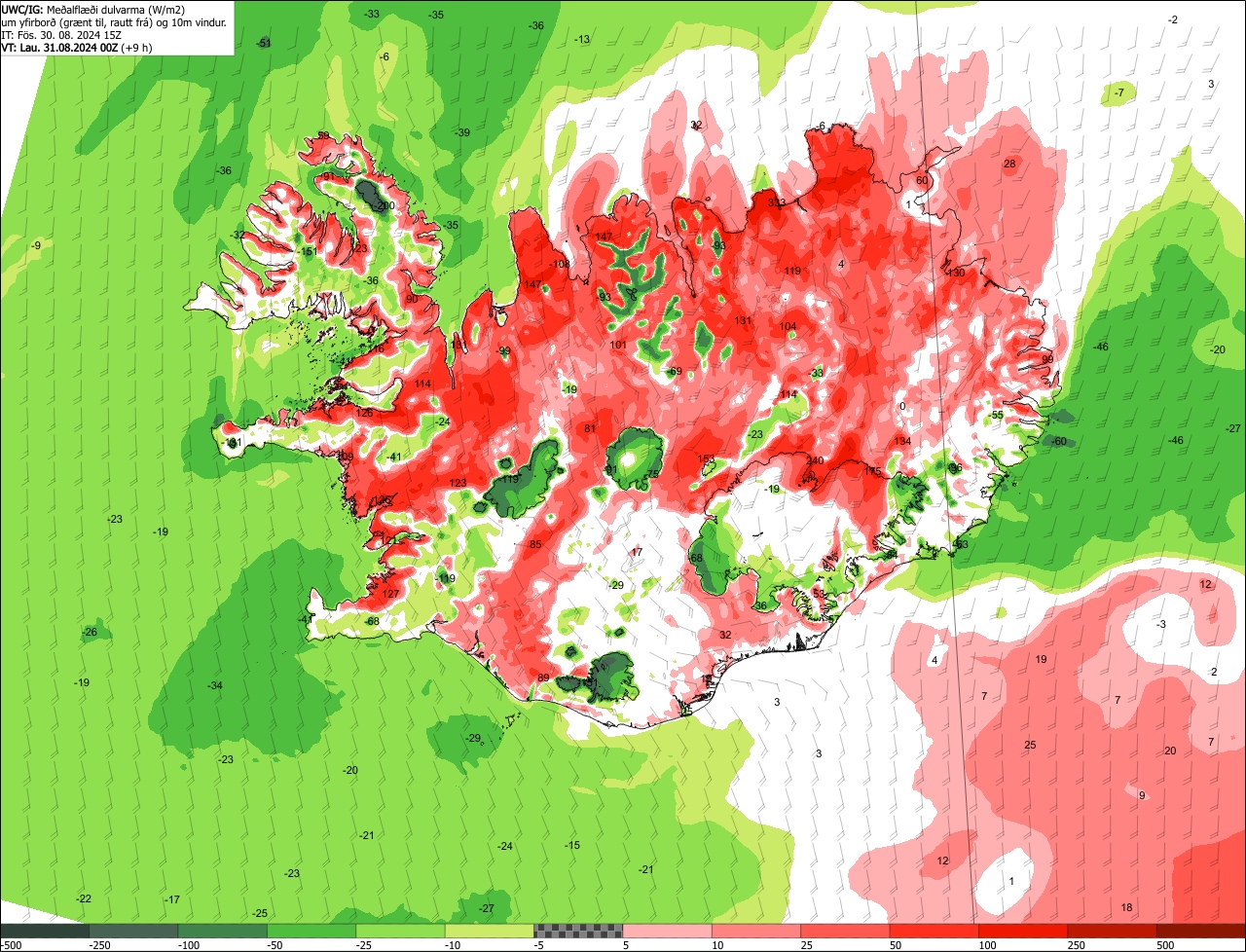Click the map value '-200' in the Westfjords
The width and height of the screenshot is (1246, 952).
(x=385, y=206)
